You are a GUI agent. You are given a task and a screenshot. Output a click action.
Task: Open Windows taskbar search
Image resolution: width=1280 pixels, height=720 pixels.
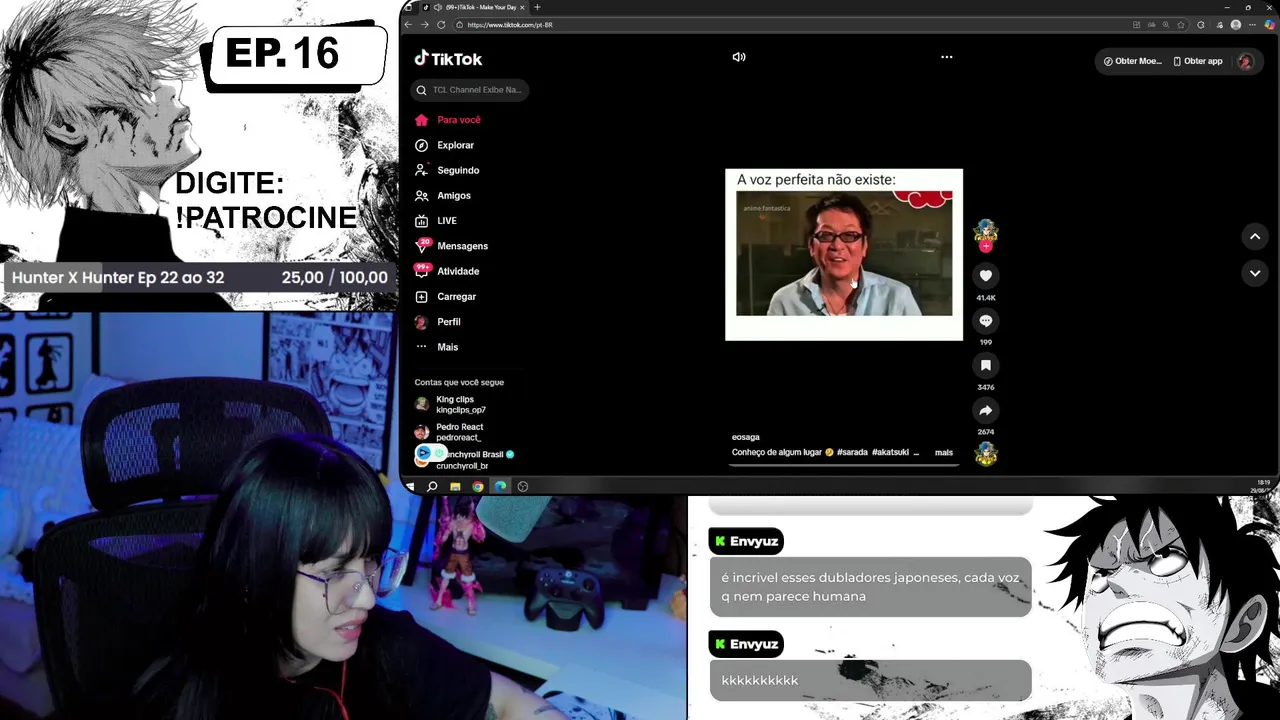click(432, 486)
